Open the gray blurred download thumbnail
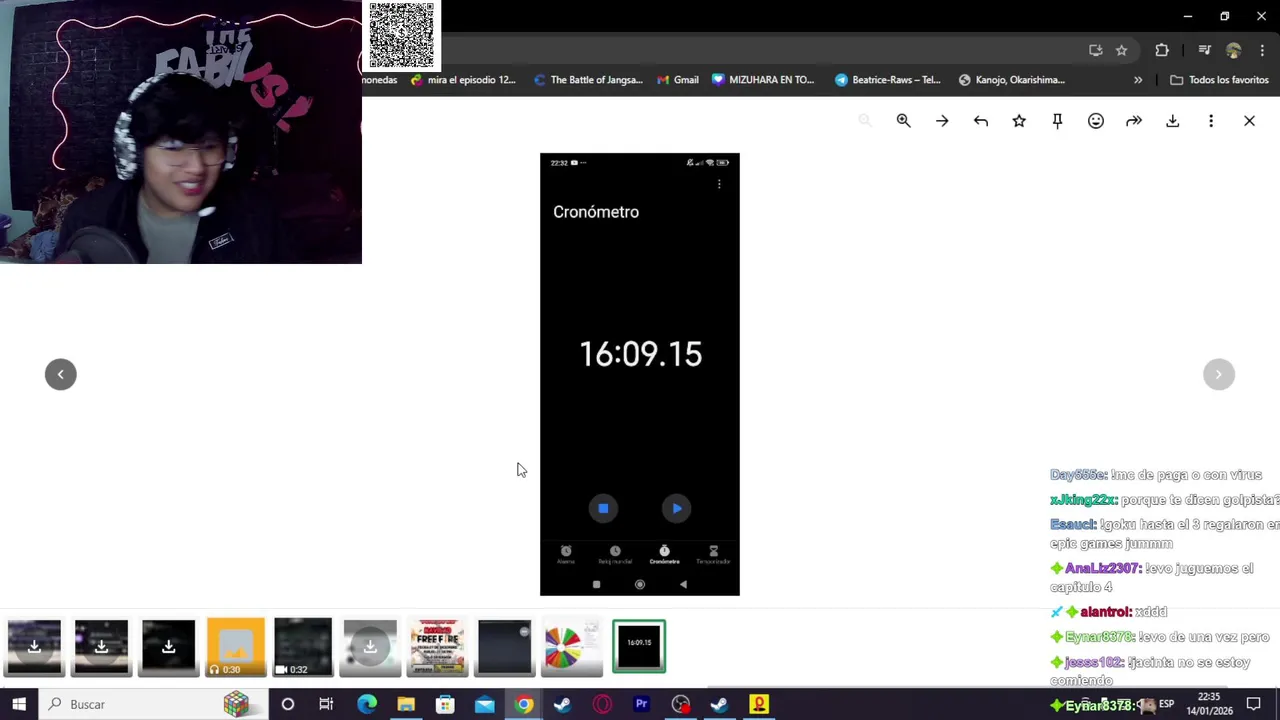1280x720 pixels. point(370,646)
